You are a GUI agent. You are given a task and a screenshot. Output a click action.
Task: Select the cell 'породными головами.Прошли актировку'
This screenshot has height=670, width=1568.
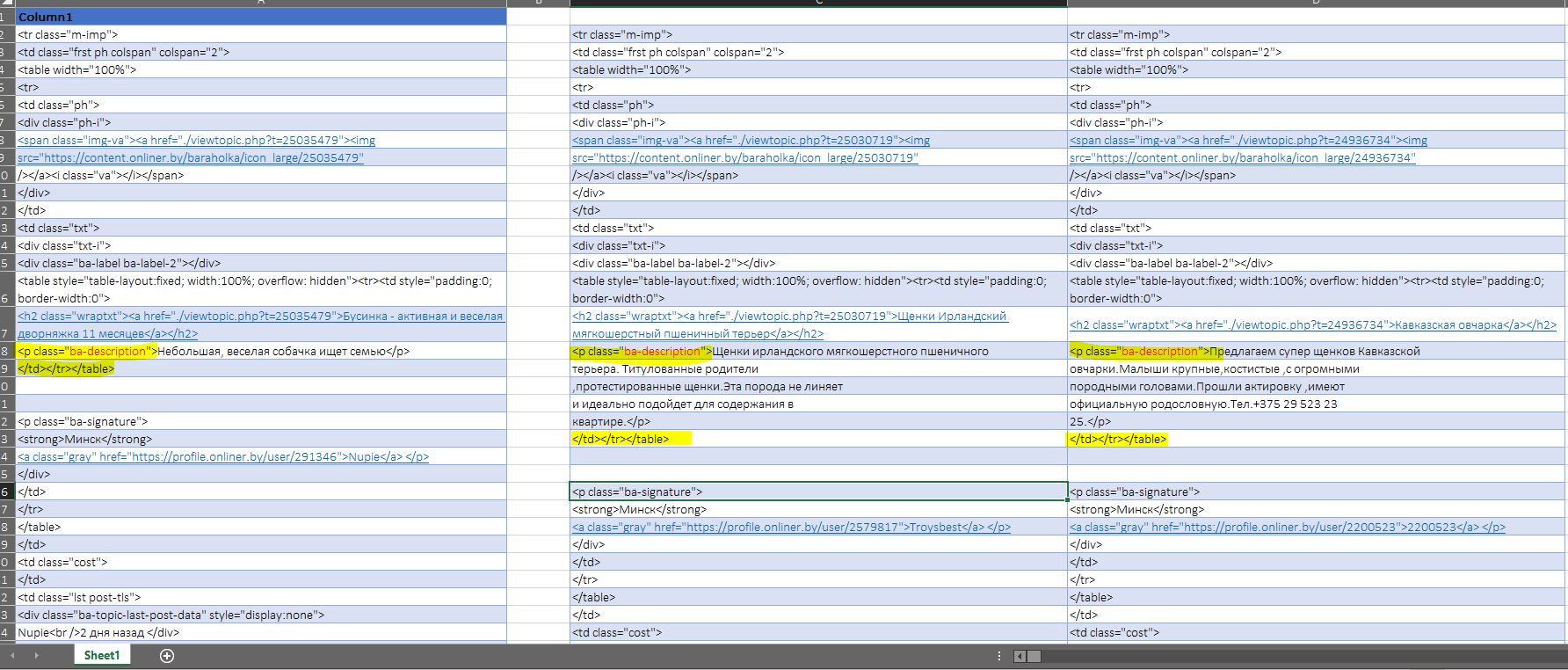click(x=1318, y=386)
